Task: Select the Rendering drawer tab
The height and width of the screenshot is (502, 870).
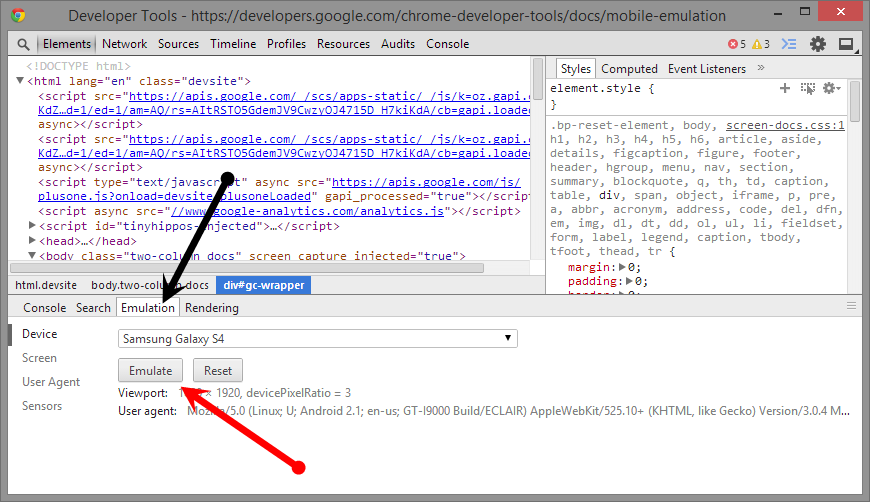Action: click(x=211, y=308)
